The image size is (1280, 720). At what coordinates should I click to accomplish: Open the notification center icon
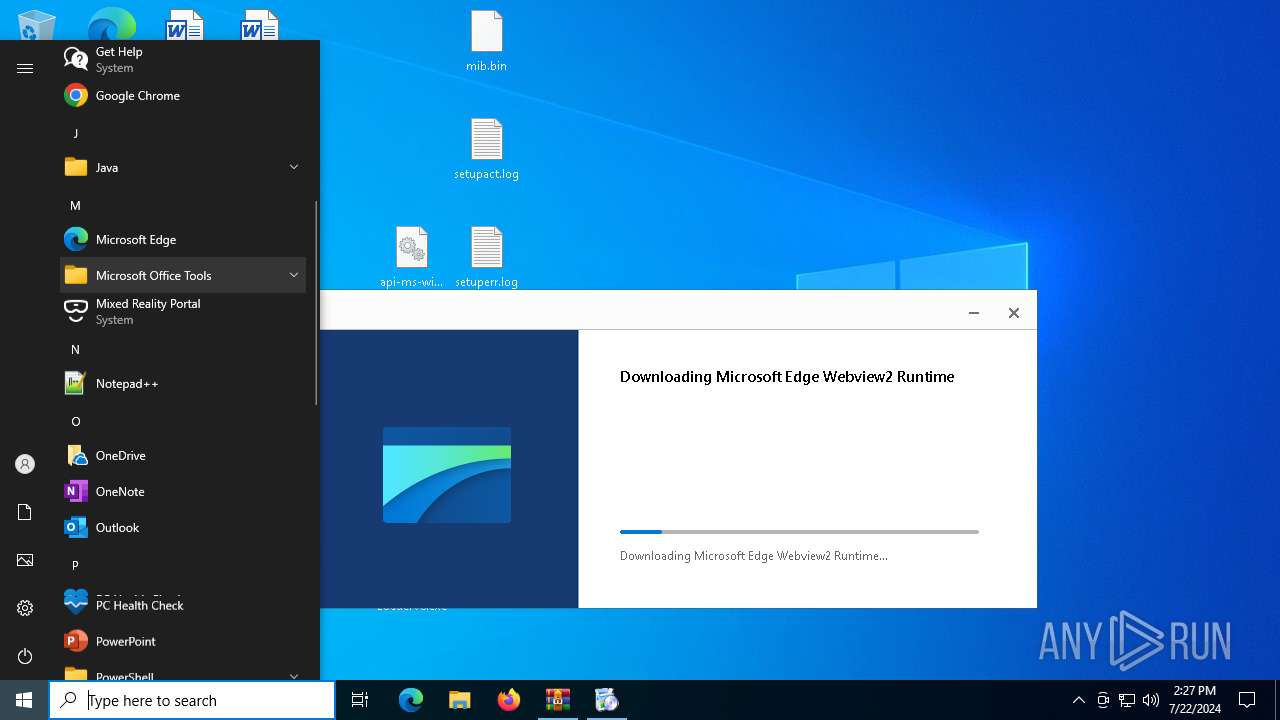tap(1247, 700)
